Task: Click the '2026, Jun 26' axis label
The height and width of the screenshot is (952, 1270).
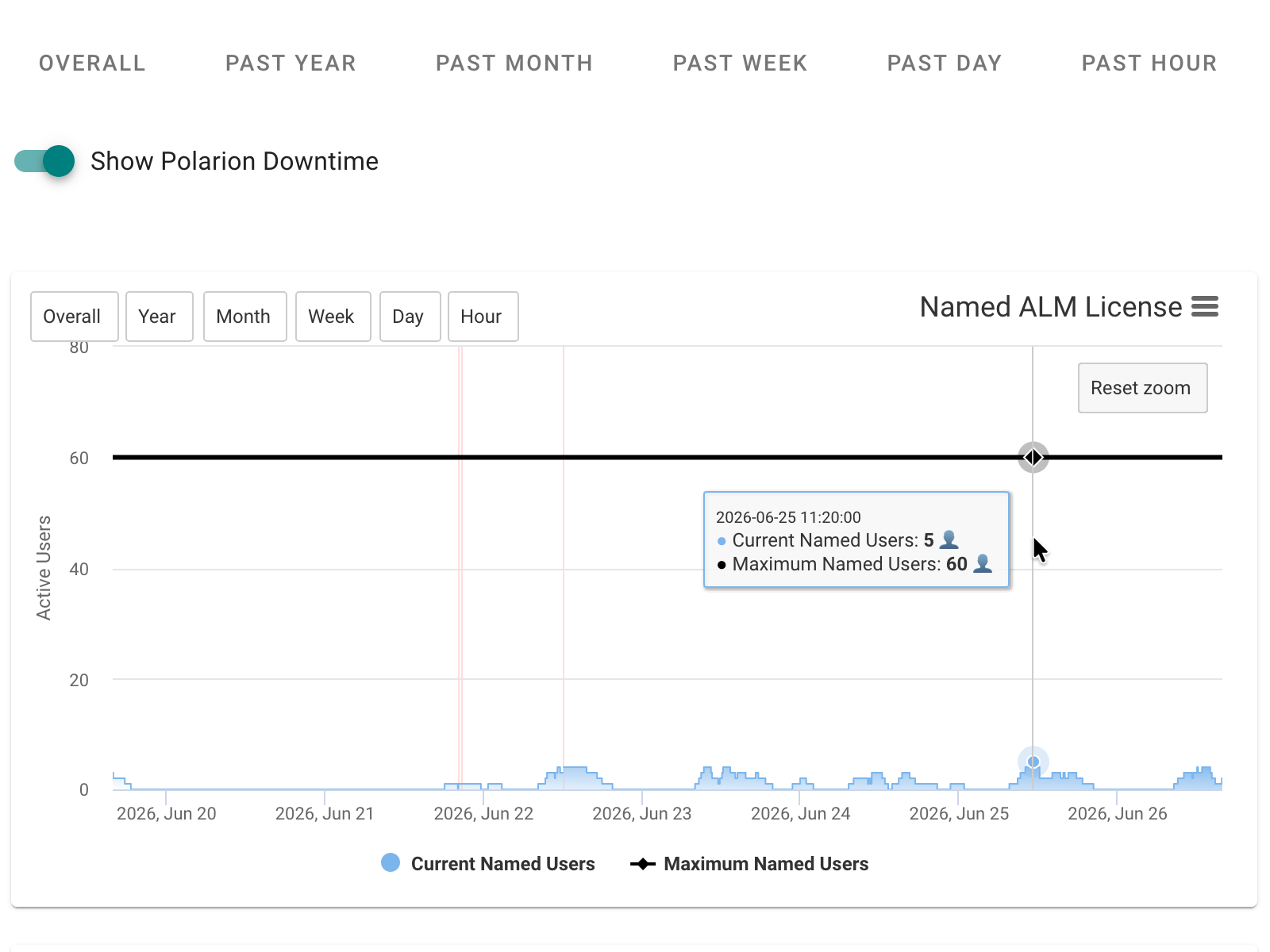Action: click(1118, 814)
